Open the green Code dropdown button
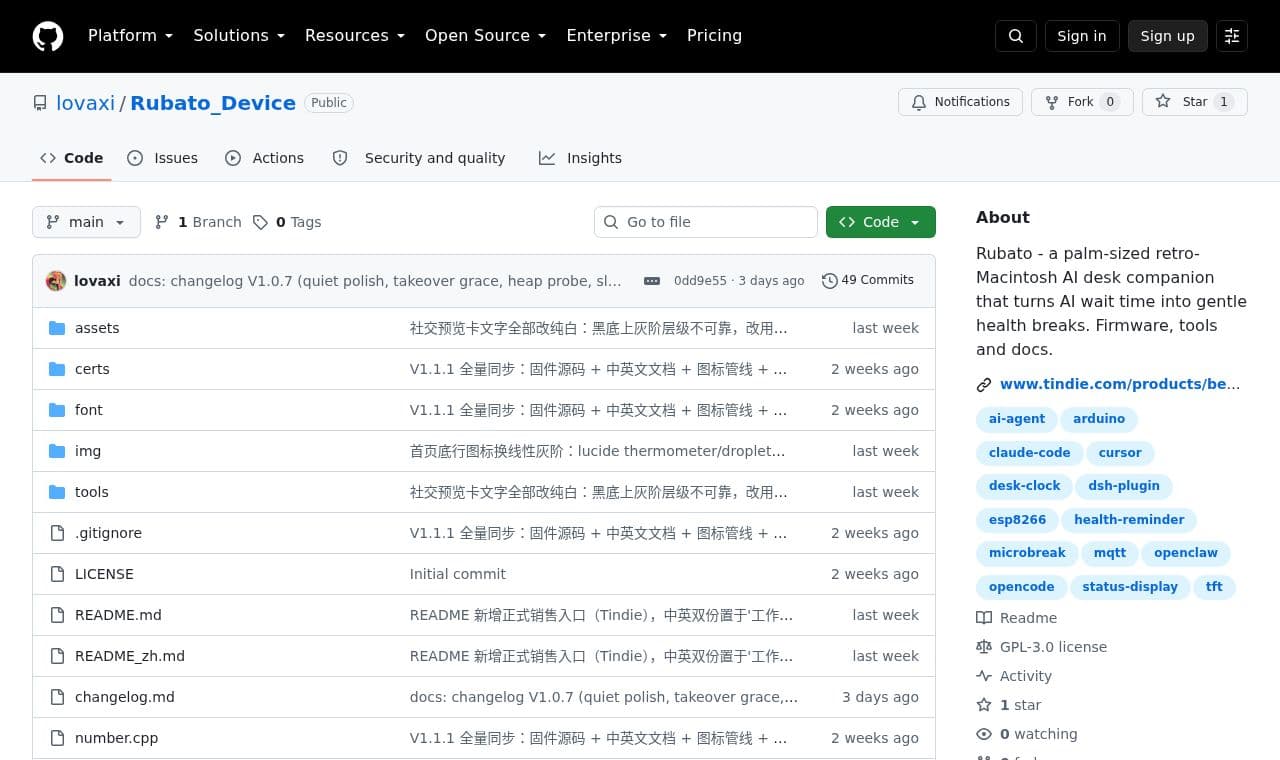 tap(881, 222)
